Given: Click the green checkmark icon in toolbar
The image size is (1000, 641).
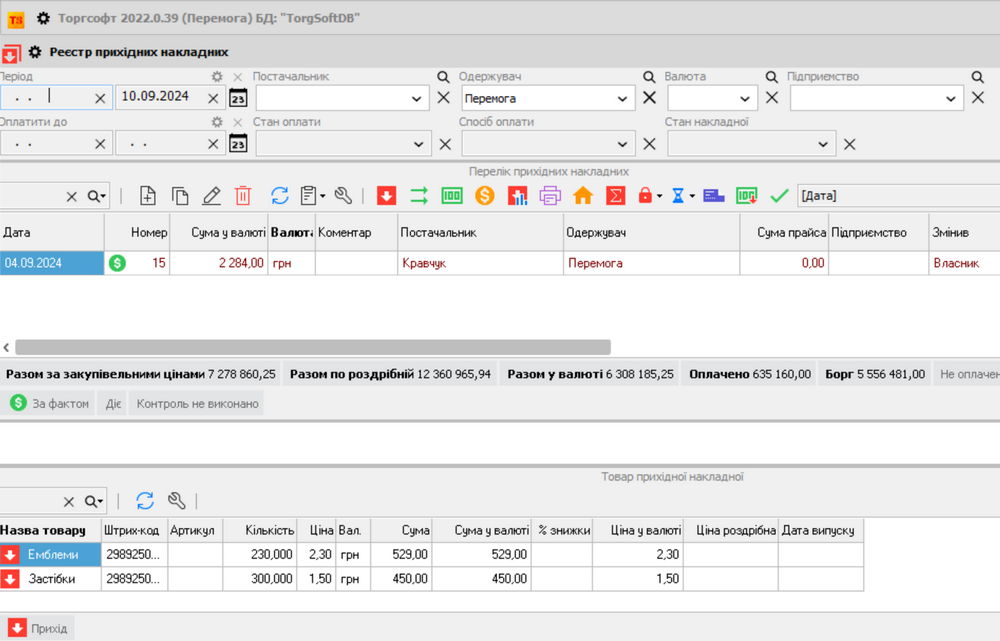Looking at the screenshot, I should (780, 196).
